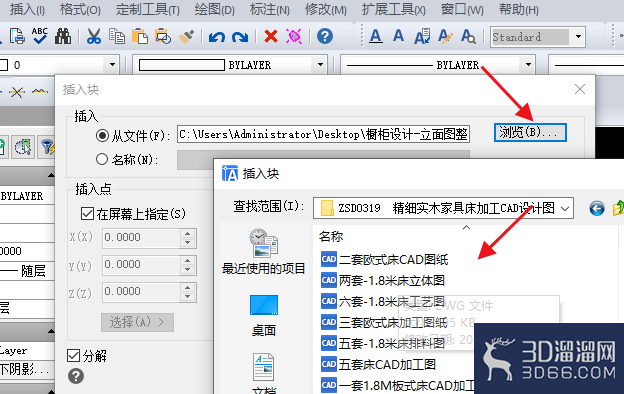
Task: Click the 选择(A) > button
Action: 137,322
